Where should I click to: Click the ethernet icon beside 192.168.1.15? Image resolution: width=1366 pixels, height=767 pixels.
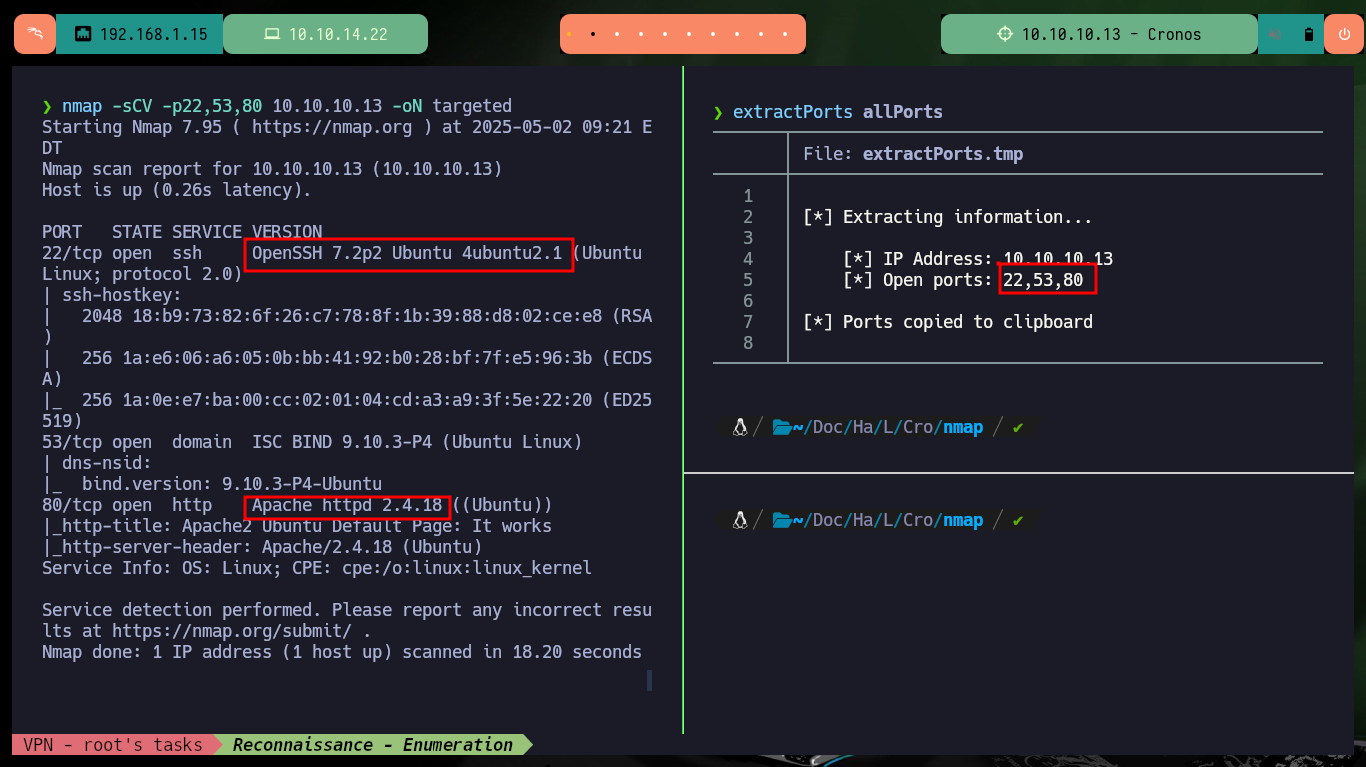(x=83, y=34)
